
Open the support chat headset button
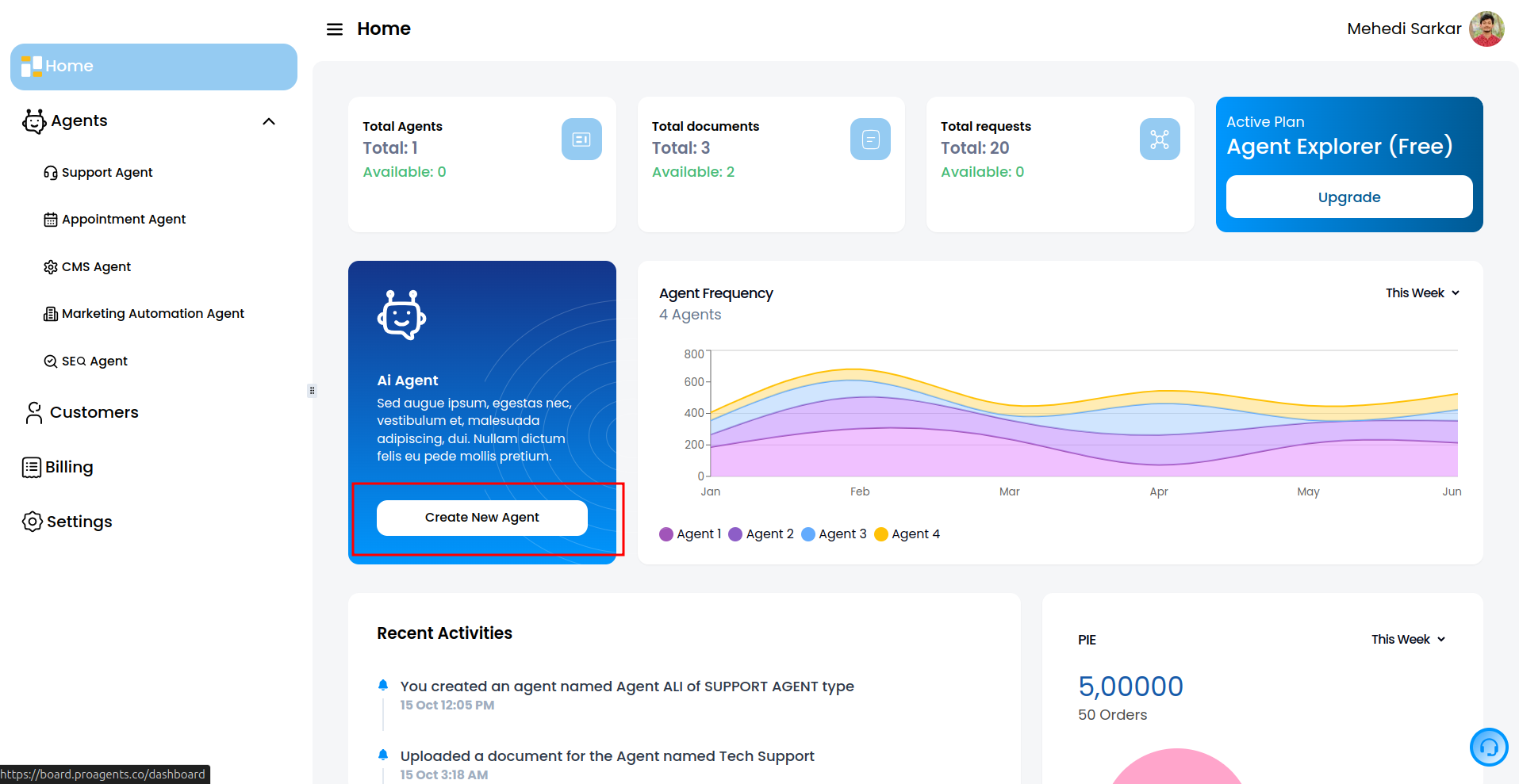(x=1489, y=747)
